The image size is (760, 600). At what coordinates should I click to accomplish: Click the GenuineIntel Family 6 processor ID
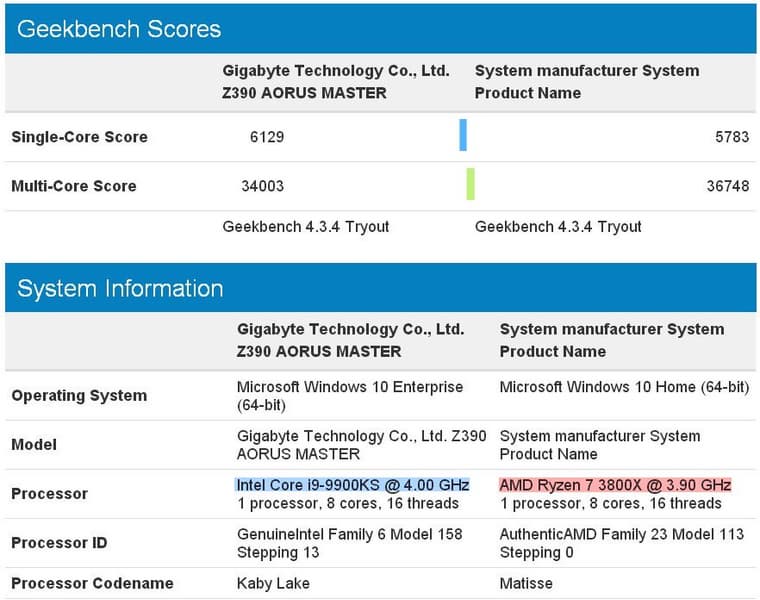point(349,543)
